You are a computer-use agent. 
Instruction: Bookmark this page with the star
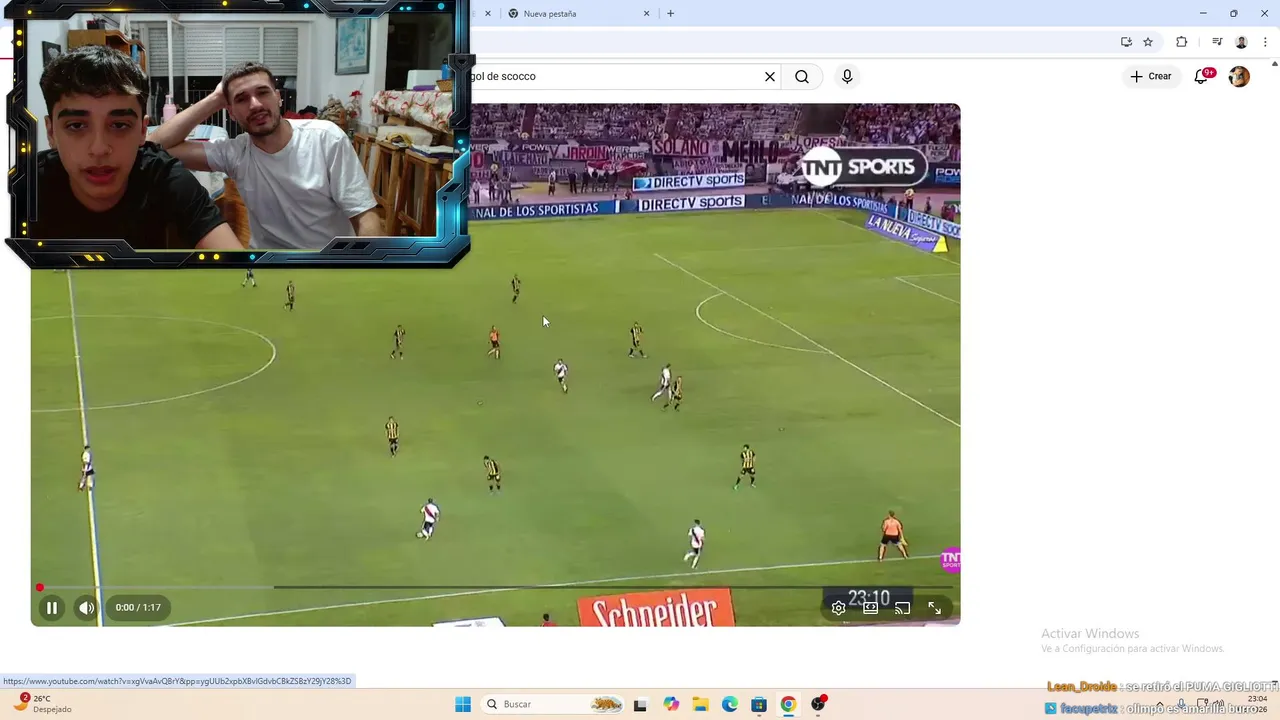(1148, 42)
